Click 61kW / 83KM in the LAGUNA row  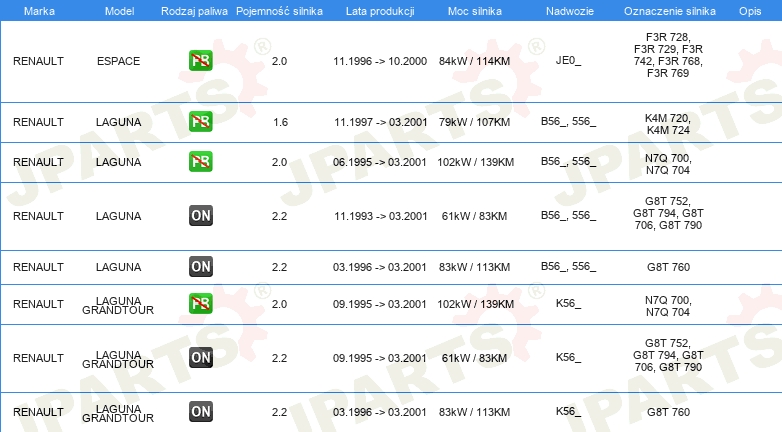[x=474, y=216]
